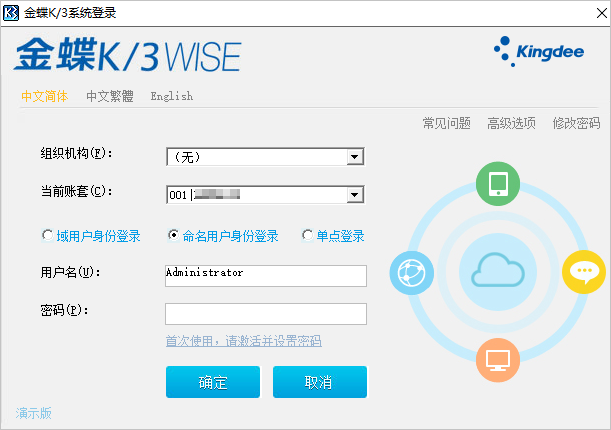Screen dimensions: 611x430
Task: Click the orange desktop monitor icon
Action: 498,360
